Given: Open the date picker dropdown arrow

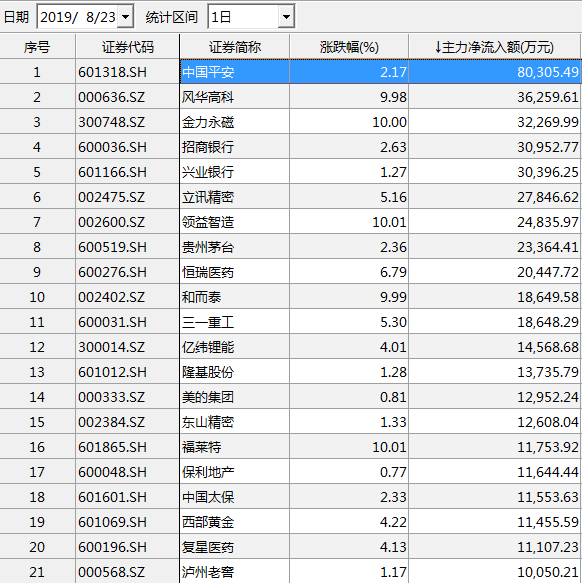Looking at the screenshot, I should click(126, 17).
